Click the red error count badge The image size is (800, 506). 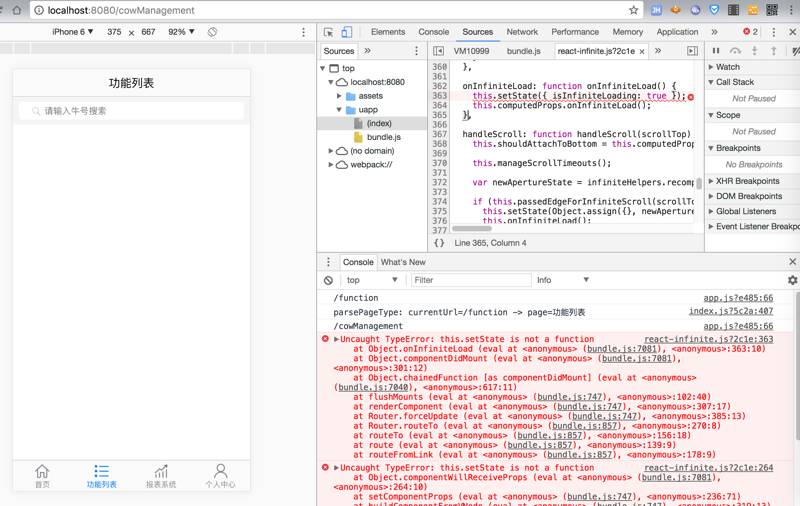coord(750,32)
